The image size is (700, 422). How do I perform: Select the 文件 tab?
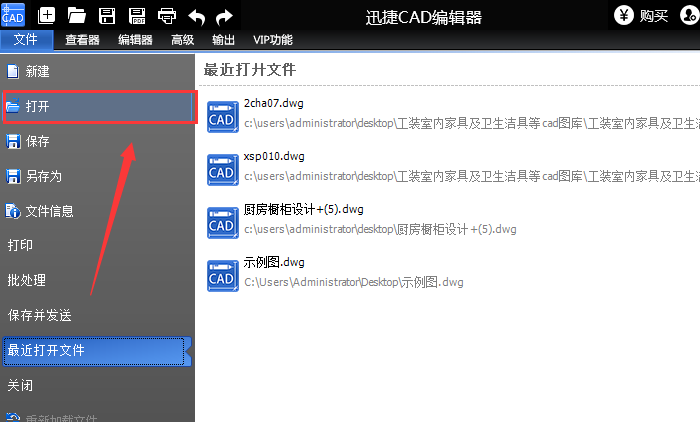[x=26, y=39]
